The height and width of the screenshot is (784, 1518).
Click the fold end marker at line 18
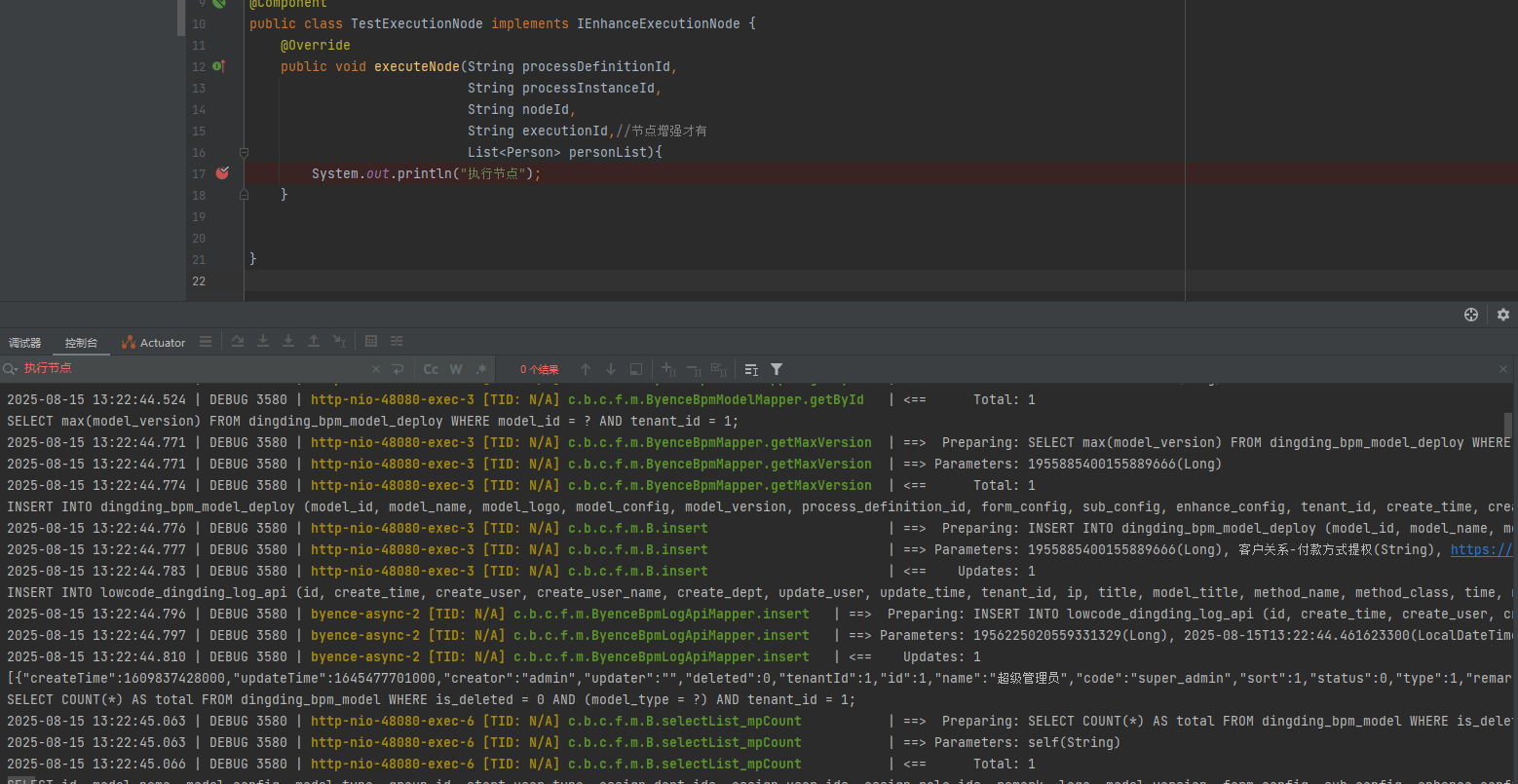coord(244,195)
